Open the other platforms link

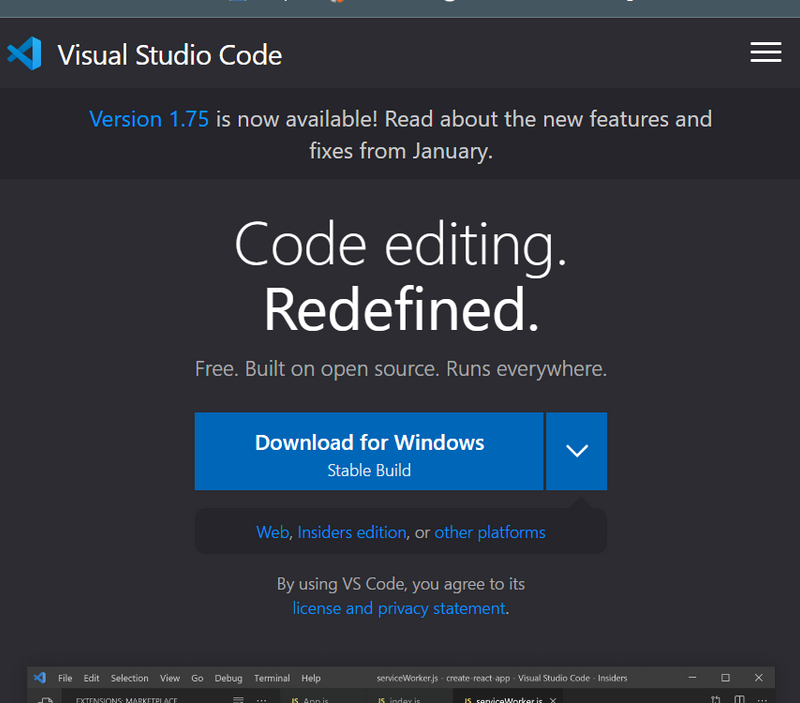[490, 532]
